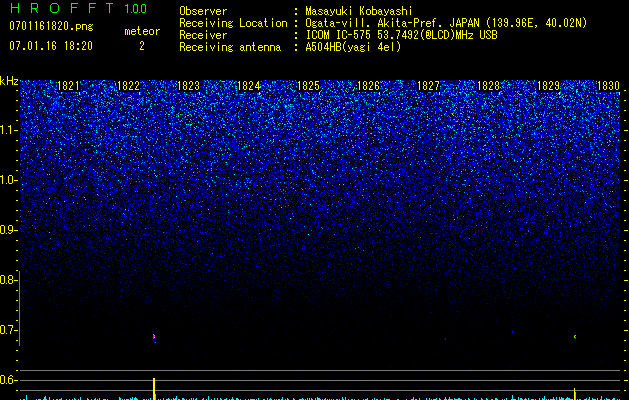Click the red meteor echo near 1822
Image resolution: width=629 pixels, height=400 pixels.
coord(154,337)
